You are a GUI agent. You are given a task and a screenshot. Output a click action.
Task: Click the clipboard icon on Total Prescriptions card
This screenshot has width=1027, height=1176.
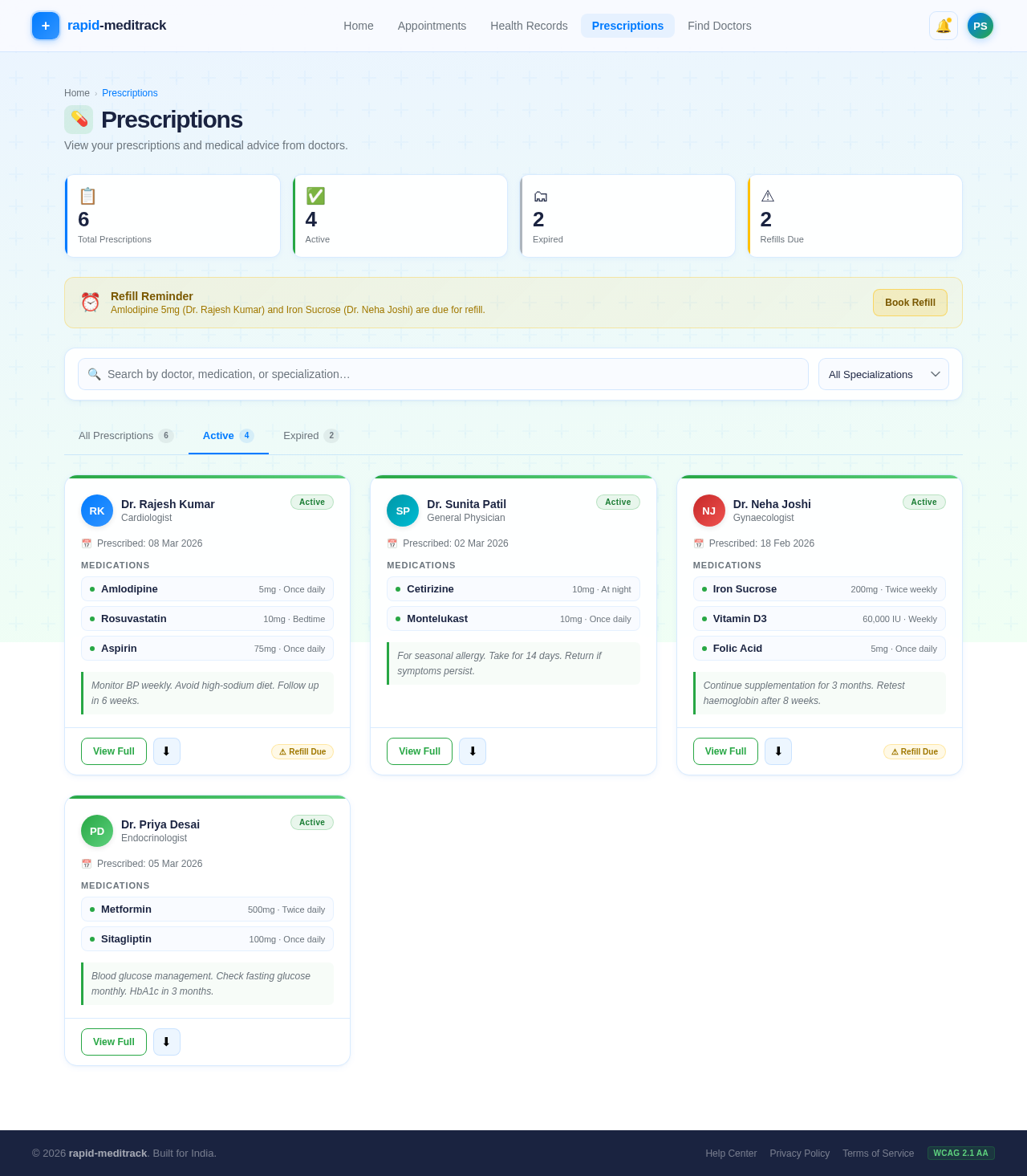click(87, 196)
